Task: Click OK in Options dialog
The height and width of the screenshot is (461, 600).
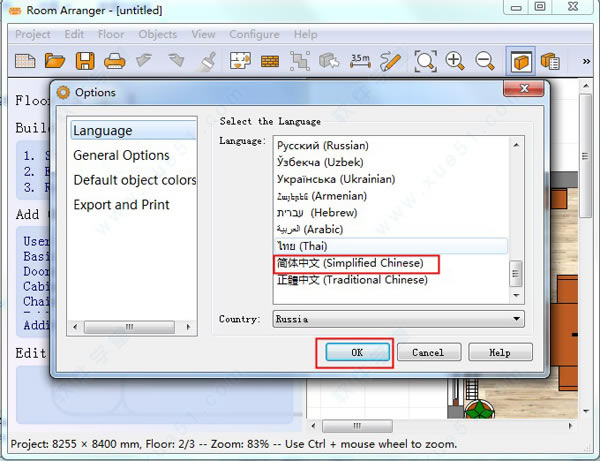Action: [357, 352]
